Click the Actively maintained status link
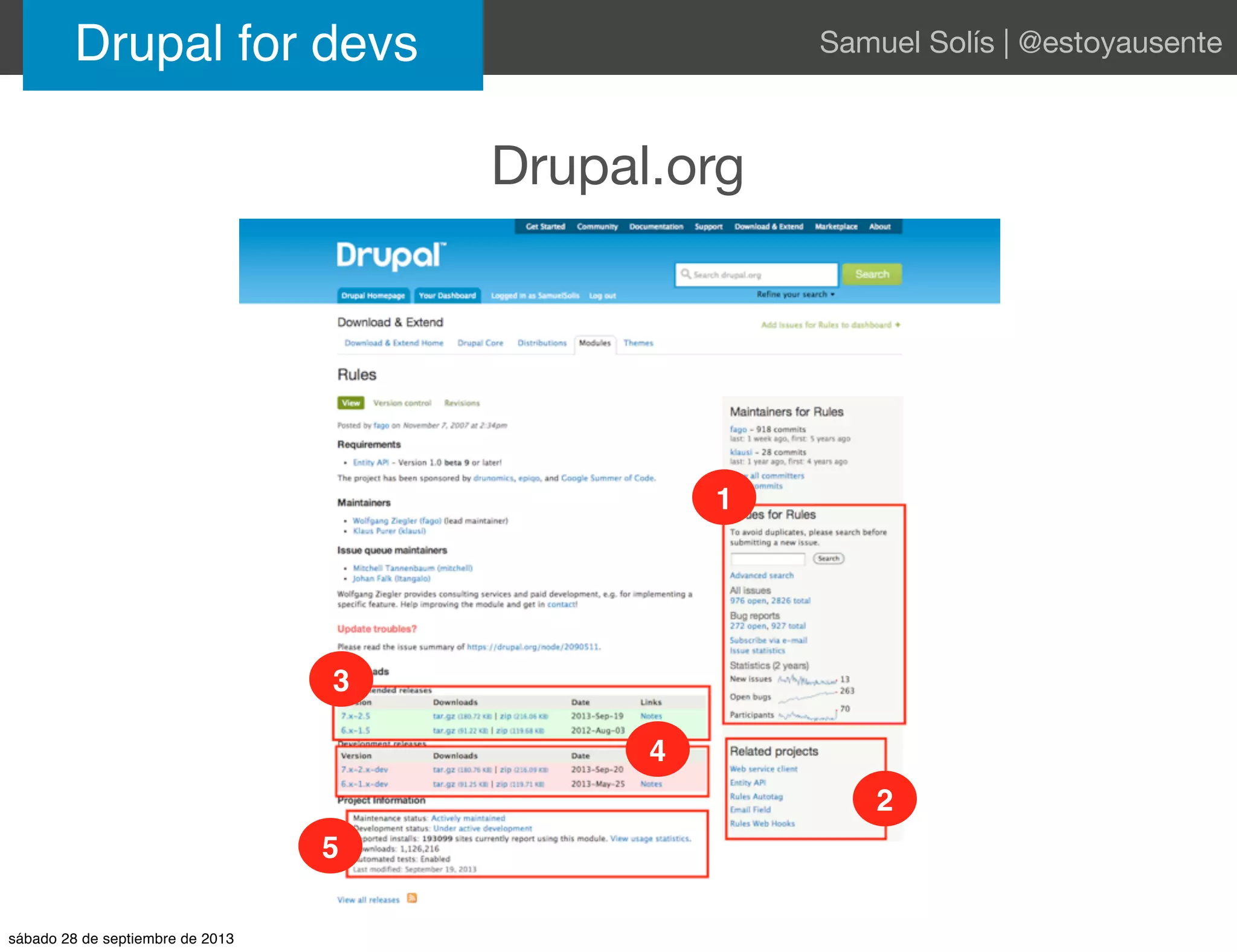Screen dimensions: 1237x952 [467, 819]
